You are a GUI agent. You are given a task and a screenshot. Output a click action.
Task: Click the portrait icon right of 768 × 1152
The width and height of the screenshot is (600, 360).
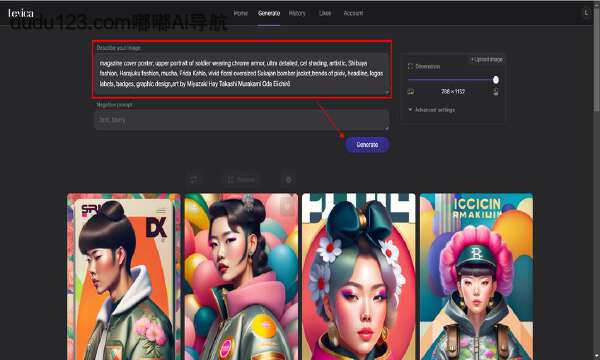[x=496, y=91]
